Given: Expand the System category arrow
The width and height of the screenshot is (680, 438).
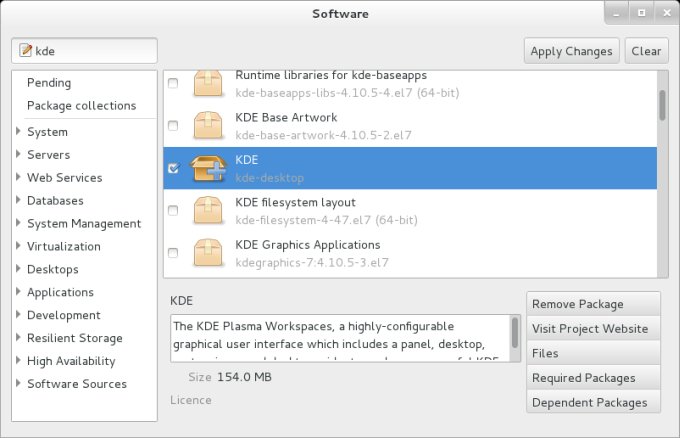Looking at the screenshot, I should [x=18, y=131].
